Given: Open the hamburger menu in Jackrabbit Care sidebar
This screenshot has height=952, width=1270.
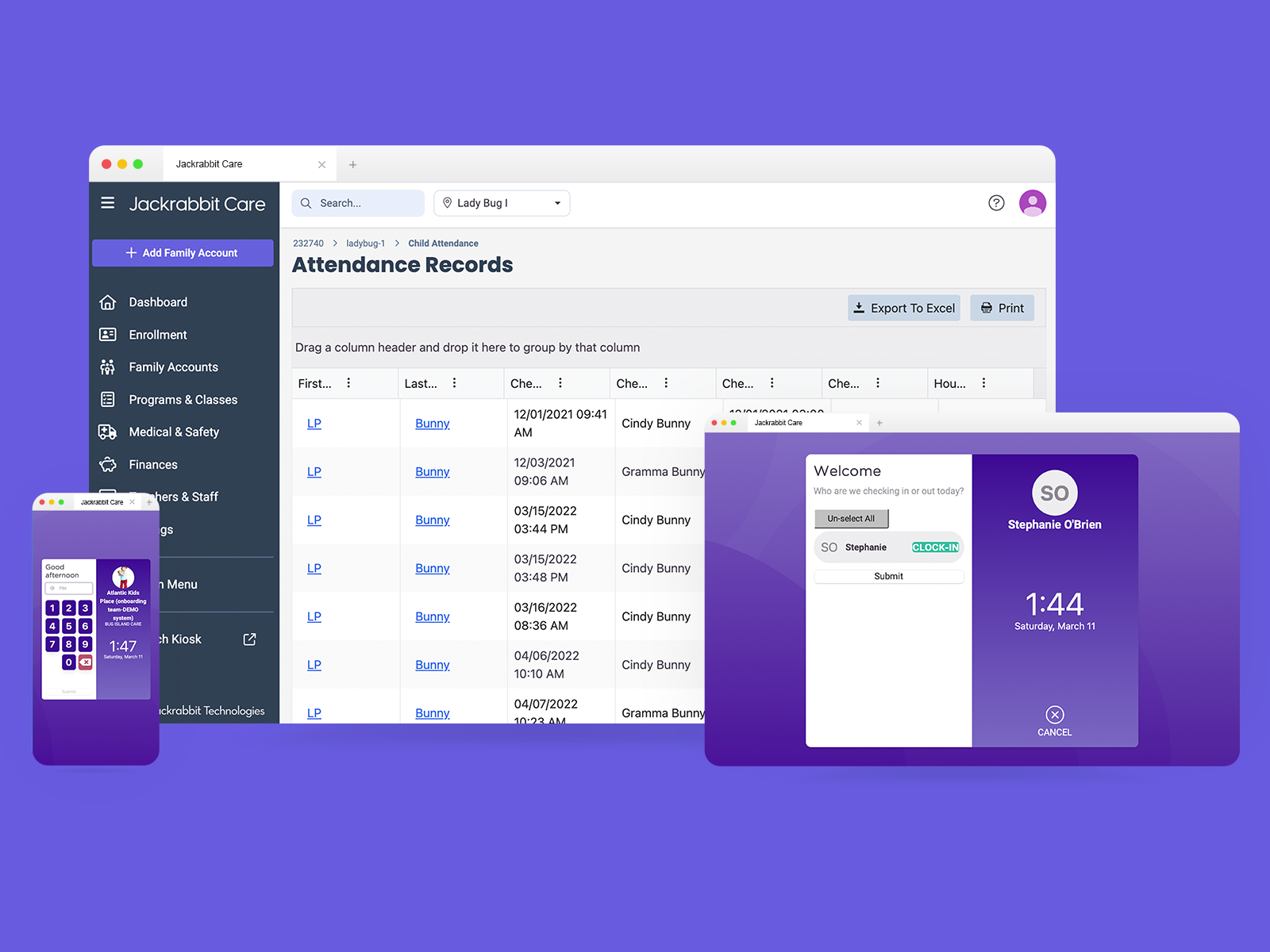Looking at the screenshot, I should pos(108,203).
